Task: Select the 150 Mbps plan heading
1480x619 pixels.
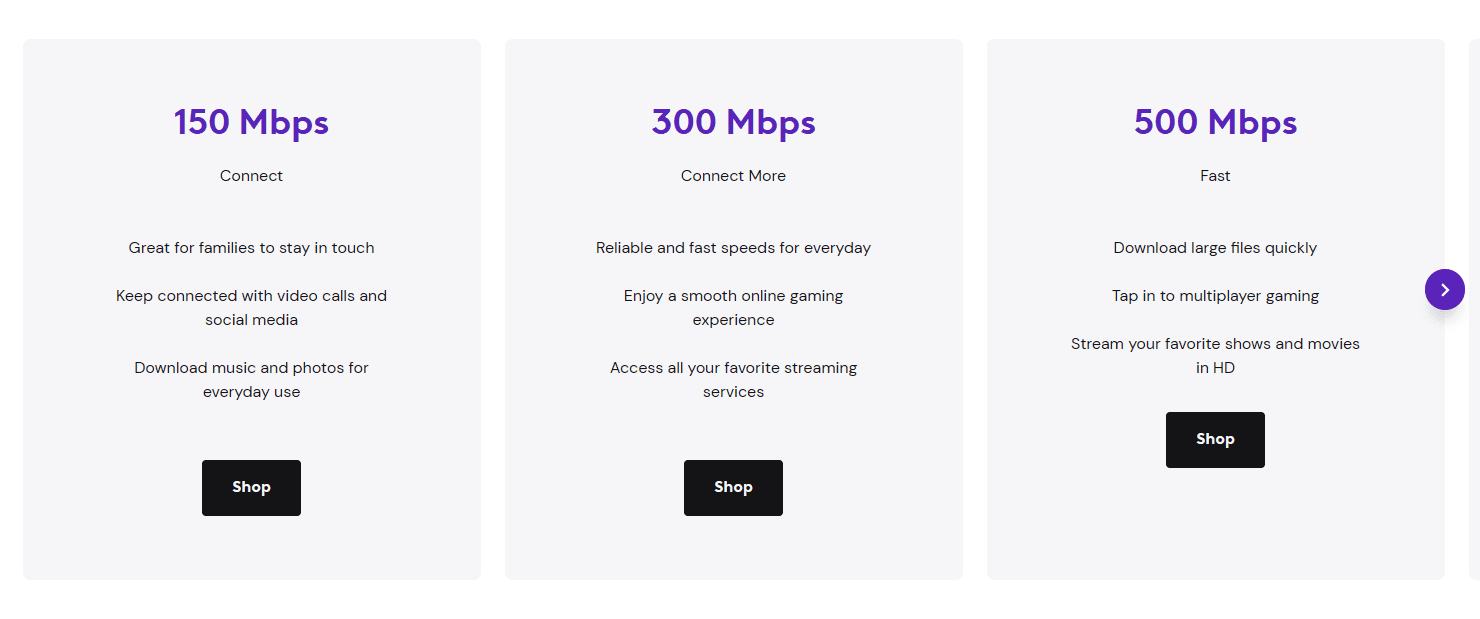Action: 251,122
